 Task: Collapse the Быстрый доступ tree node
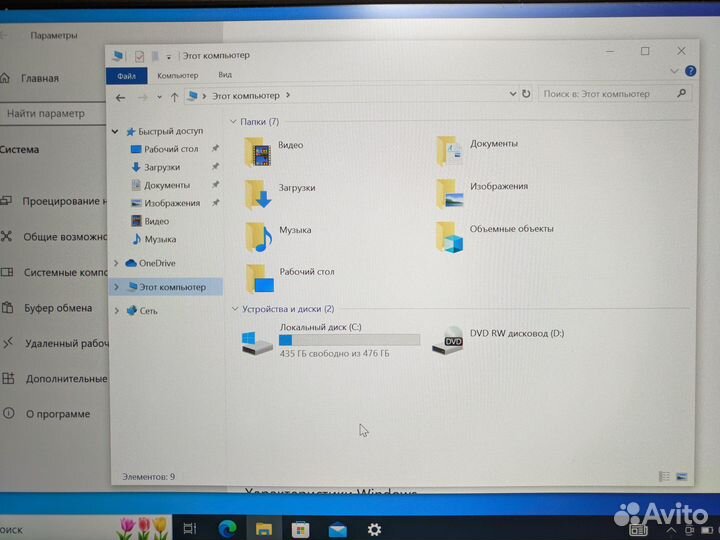click(115, 132)
